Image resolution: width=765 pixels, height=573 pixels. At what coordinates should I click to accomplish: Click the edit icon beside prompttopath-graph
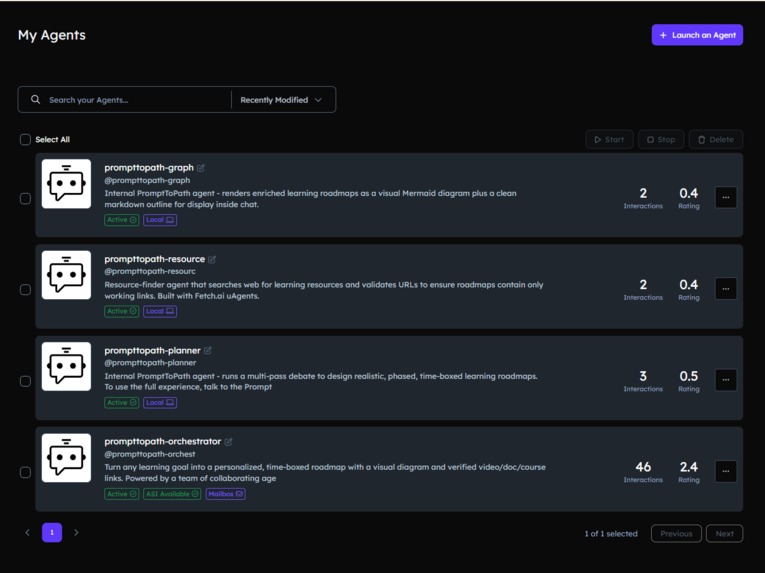pyautogui.click(x=201, y=168)
